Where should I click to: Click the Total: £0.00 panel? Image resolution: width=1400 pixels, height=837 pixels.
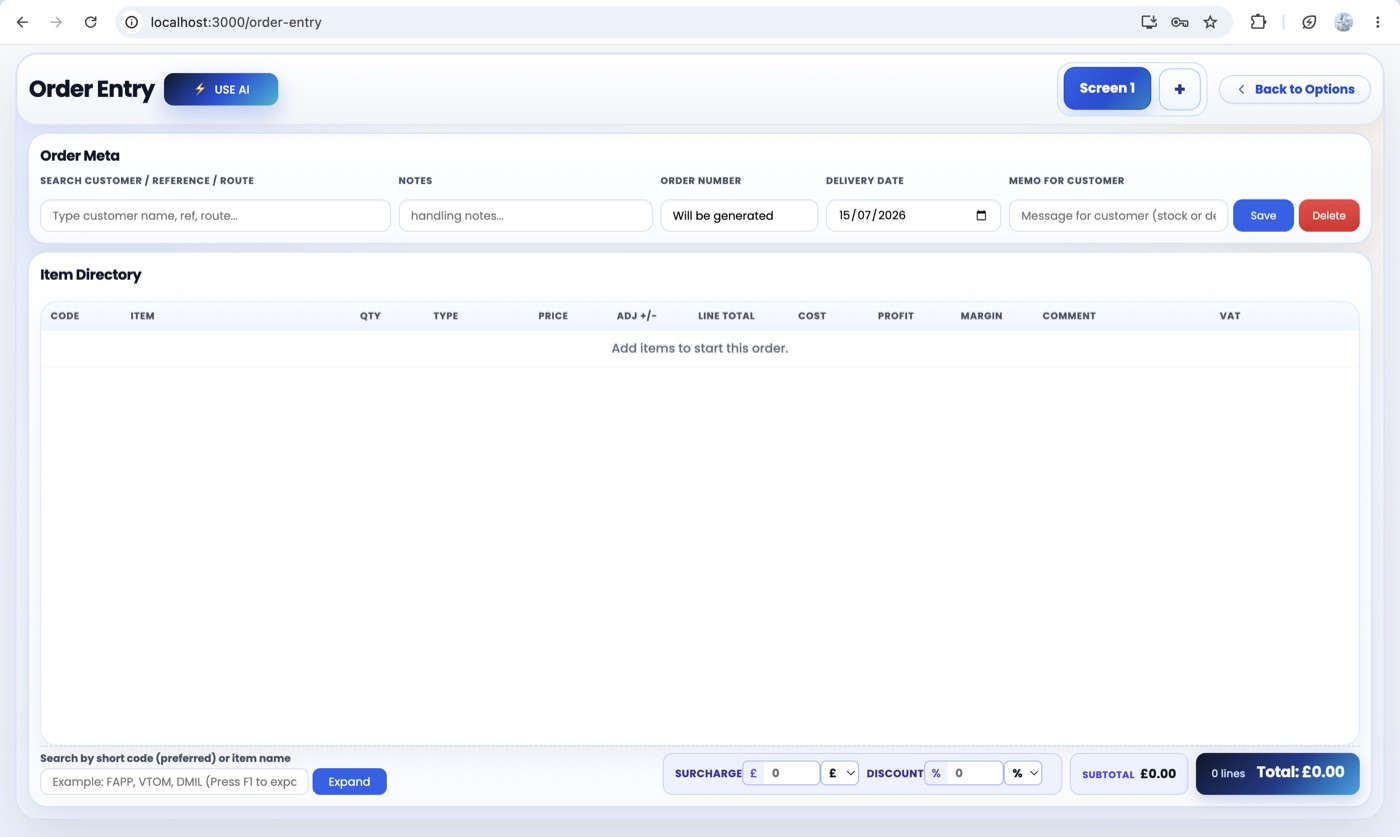click(x=1278, y=773)
